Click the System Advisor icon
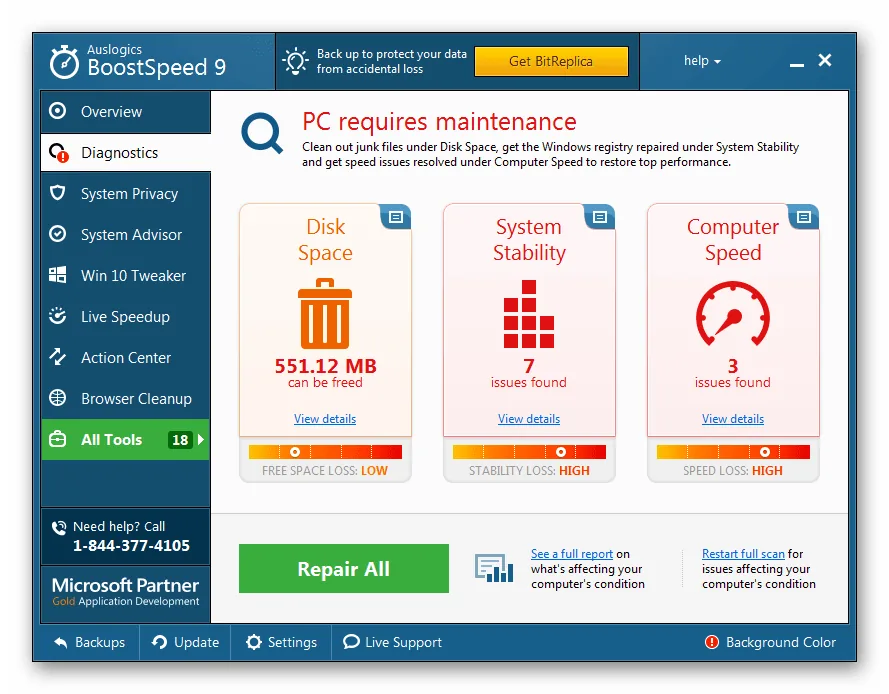This screenshot has width=889, height=694. [x=60, y=234]
